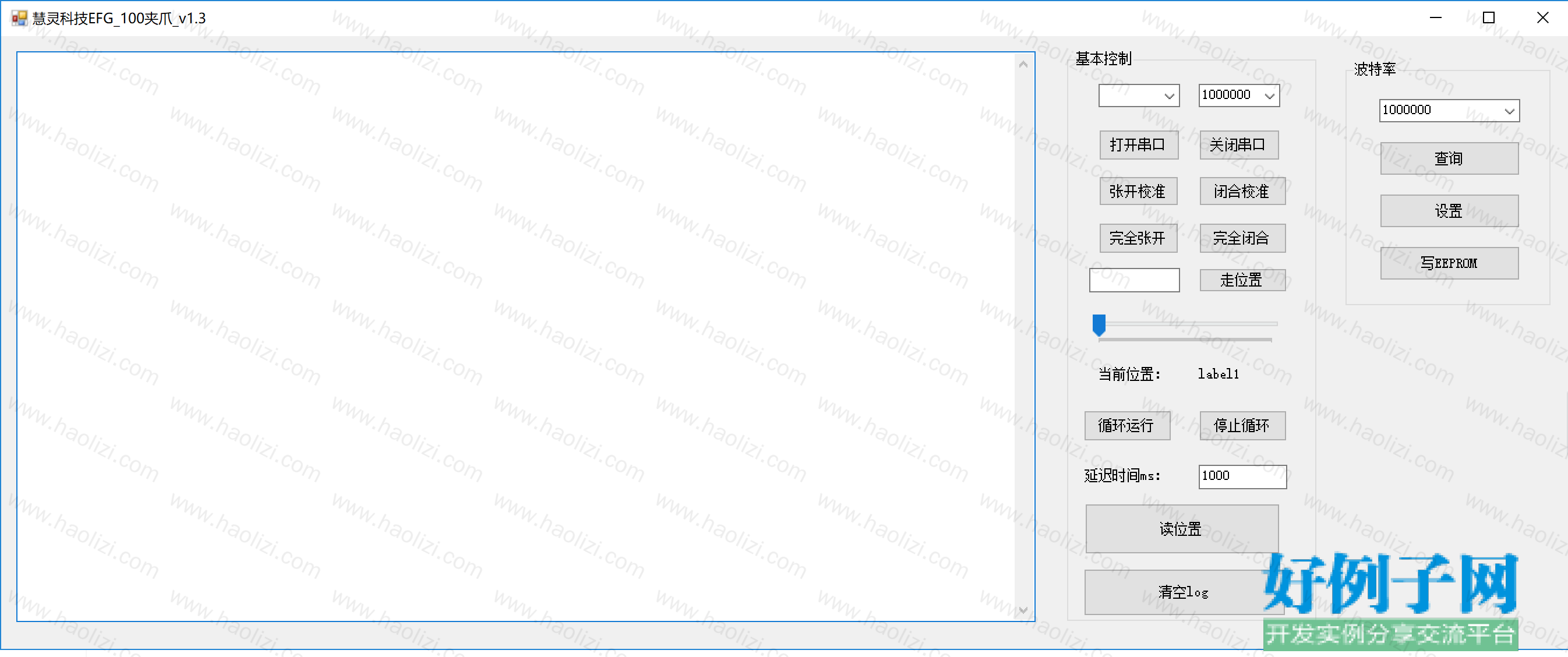Click 完全闭合 to fully close gripper
Screen dimensions: 1568x657
[x=1242, y=238]
